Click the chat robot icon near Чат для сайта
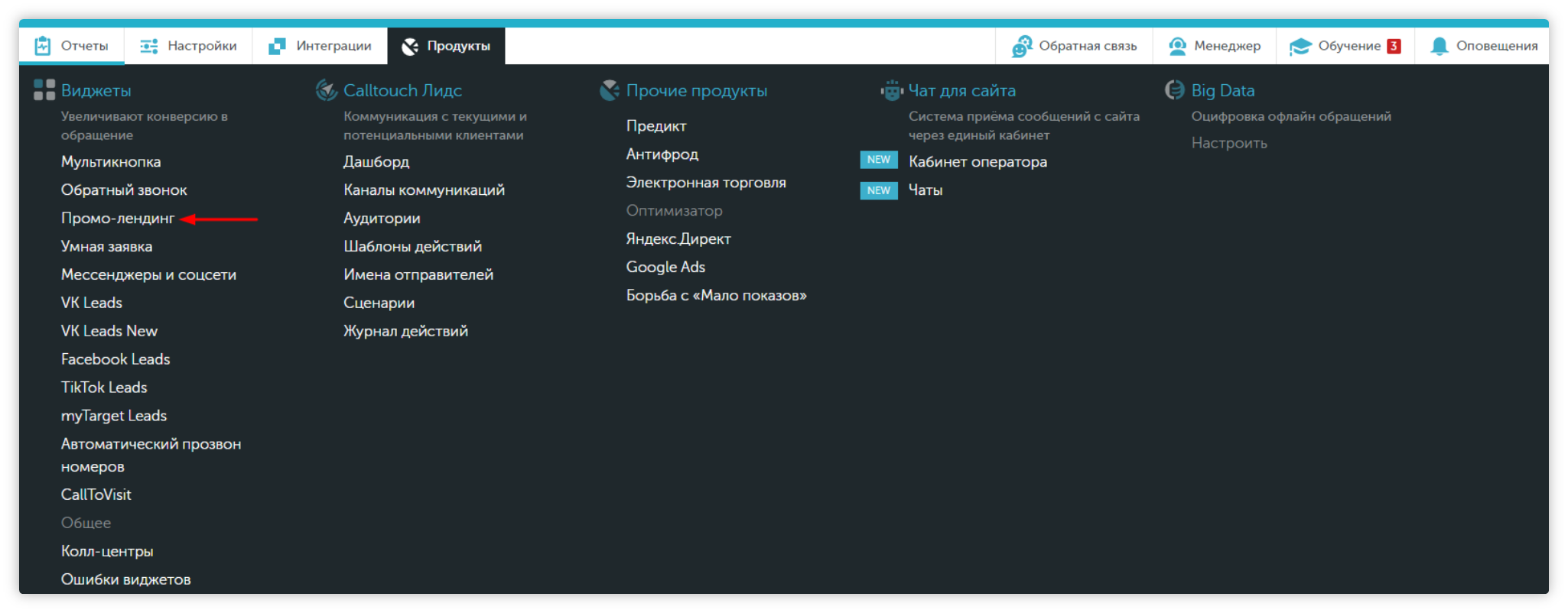This screenshot has width=1568, height=613. point(892,90)
